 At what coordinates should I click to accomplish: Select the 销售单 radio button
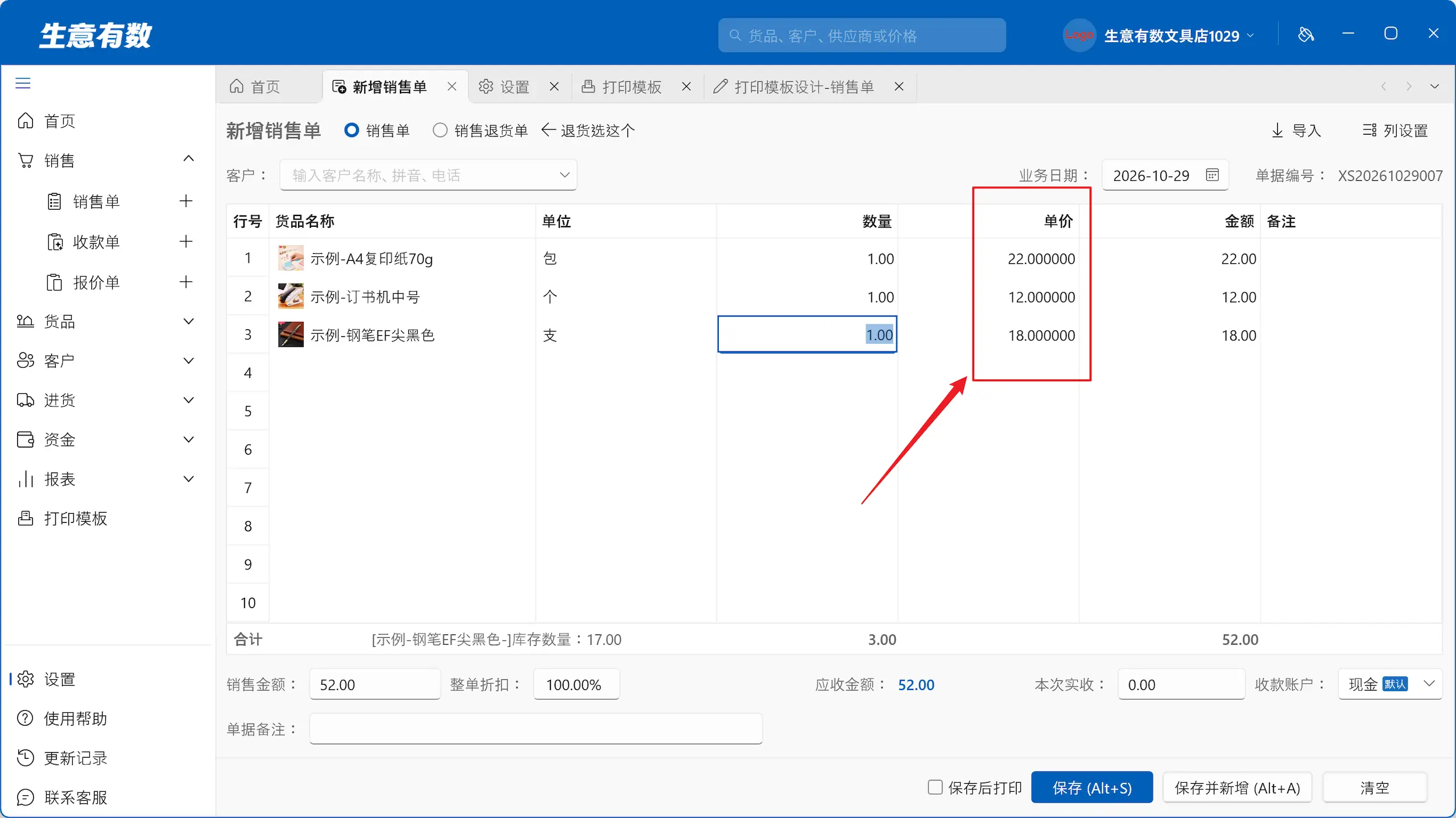351,130
